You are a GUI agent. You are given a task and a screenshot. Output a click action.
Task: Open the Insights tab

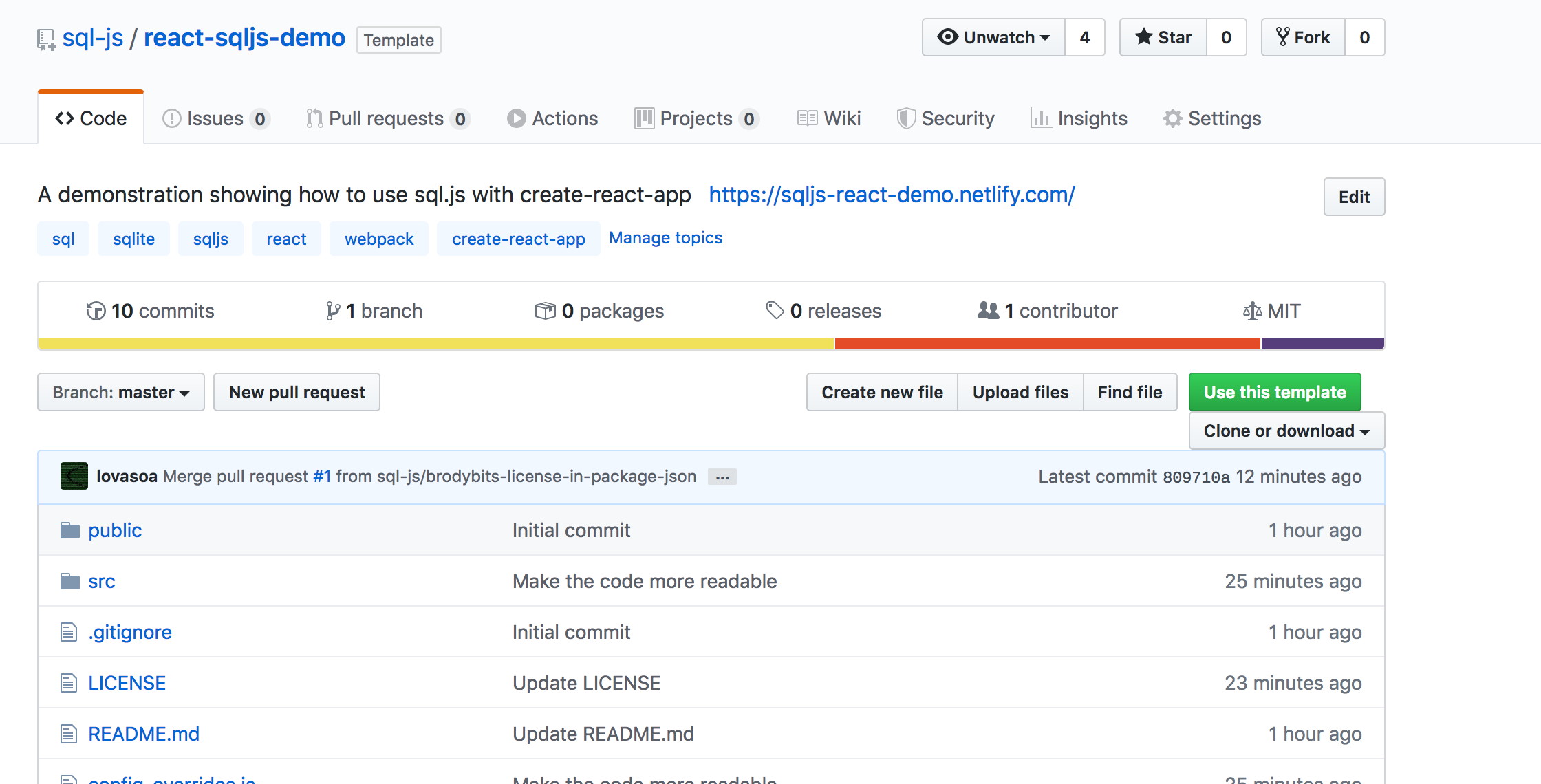coord(1079,118)
